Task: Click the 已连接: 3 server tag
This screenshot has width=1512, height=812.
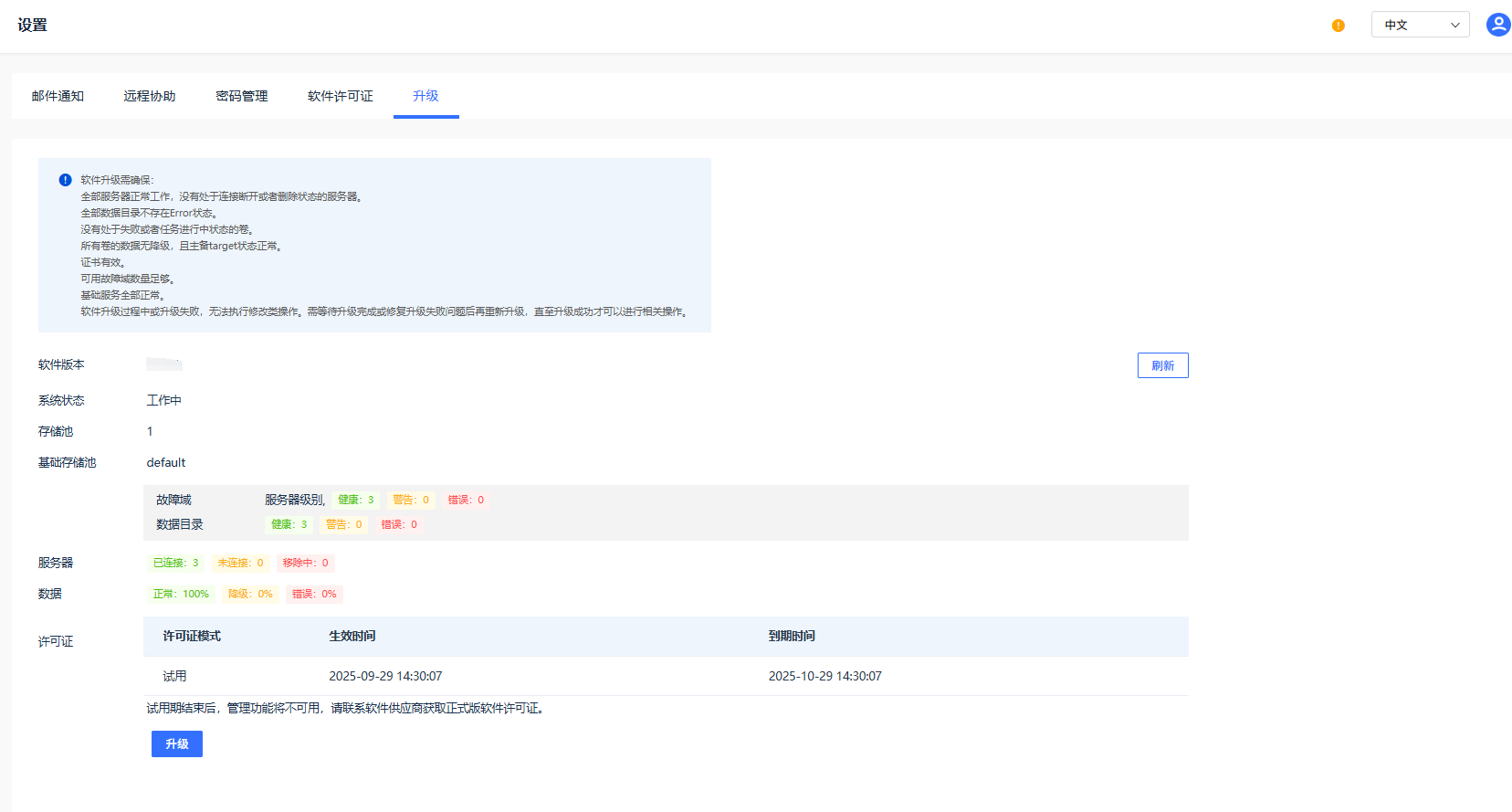Action: pyautogui.click(x=175, y=563)
